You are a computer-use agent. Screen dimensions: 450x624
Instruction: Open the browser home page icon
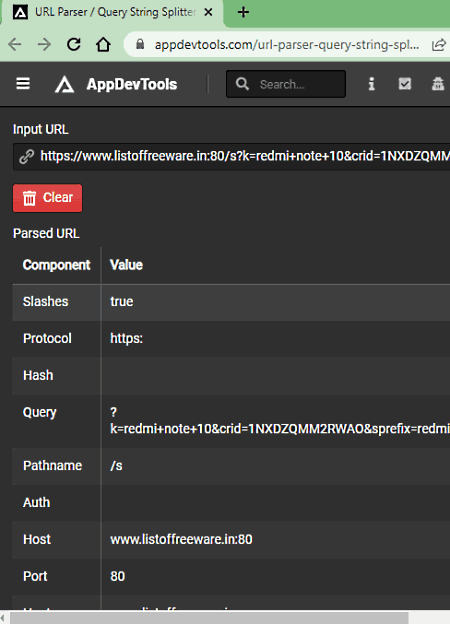tap(103, 44)
